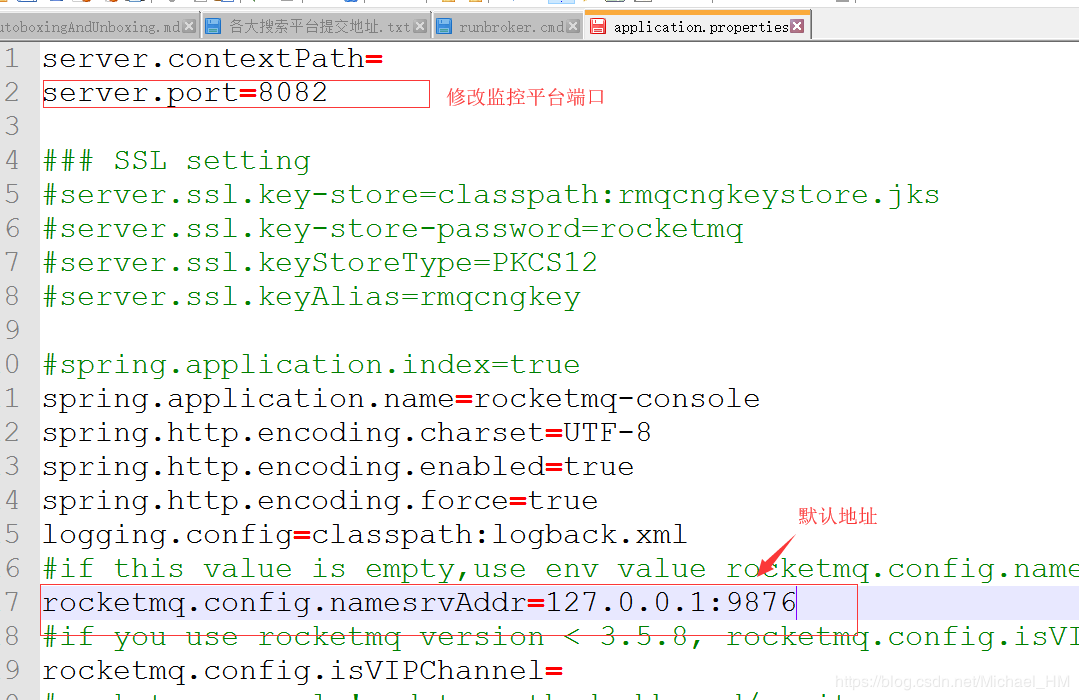
Task: Switch to the runbroker.cmd tab
Action: [509, 27]
